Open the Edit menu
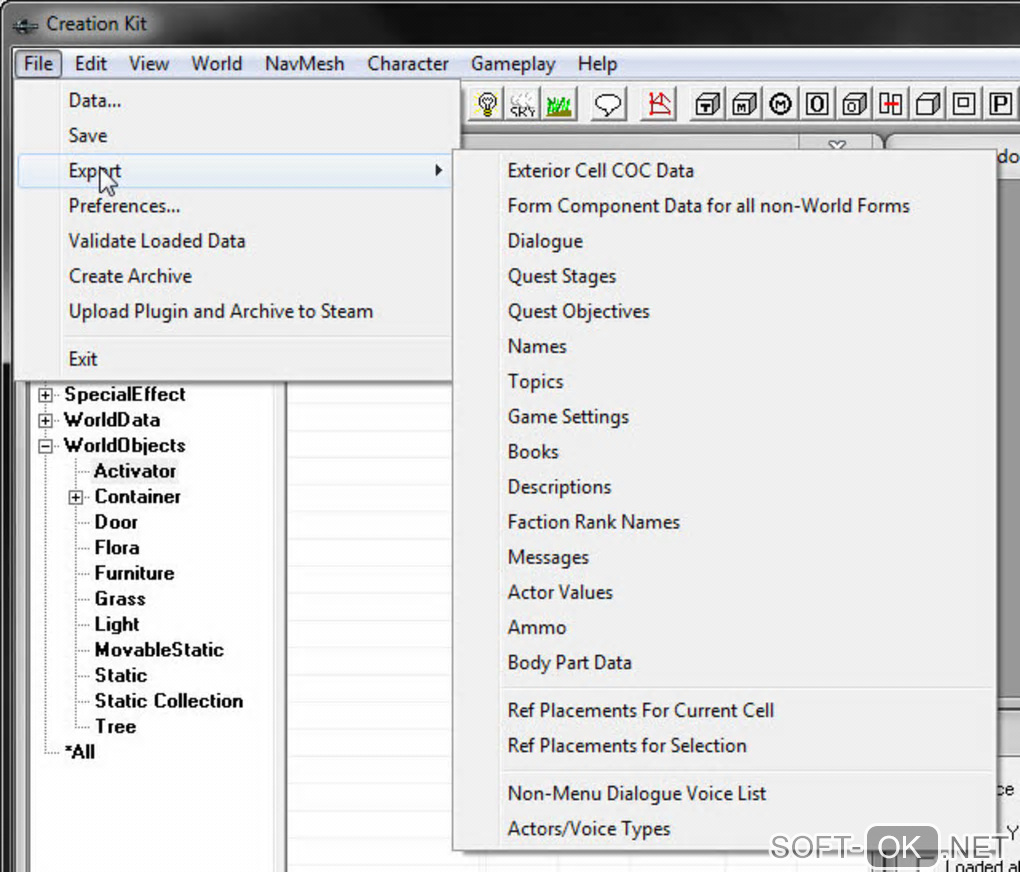1020x872 pixels. [90, 64]
